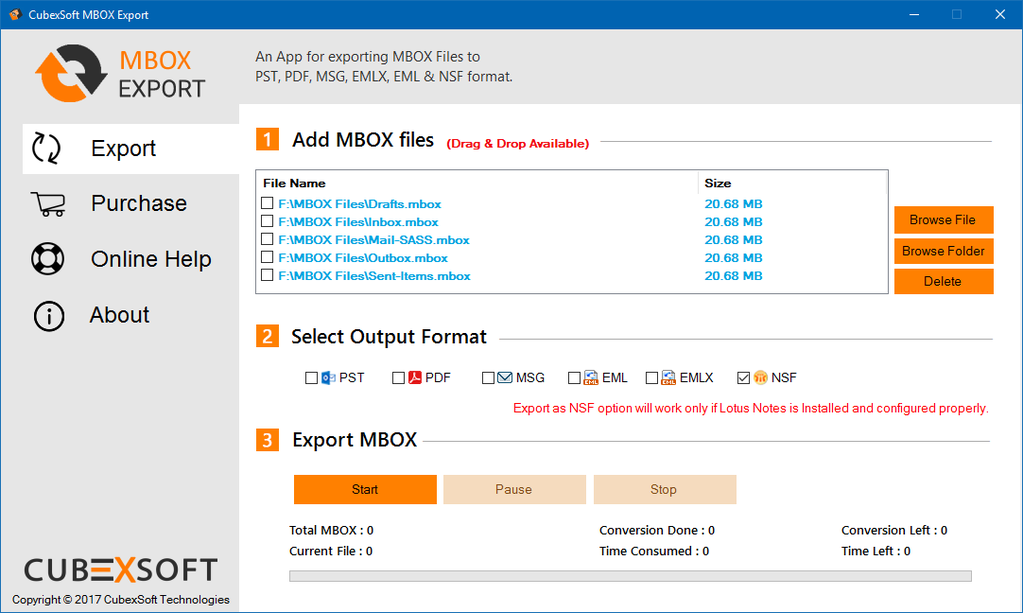This screenshot has width=1023, height=613.
Task: Click the Browse Folder button
Action: (943, 251)
